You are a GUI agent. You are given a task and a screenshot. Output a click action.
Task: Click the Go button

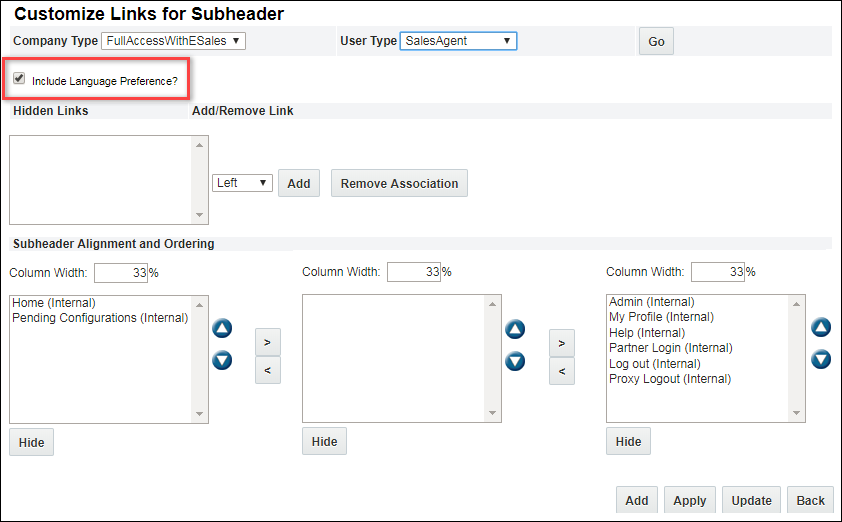[x=656, y=41]
